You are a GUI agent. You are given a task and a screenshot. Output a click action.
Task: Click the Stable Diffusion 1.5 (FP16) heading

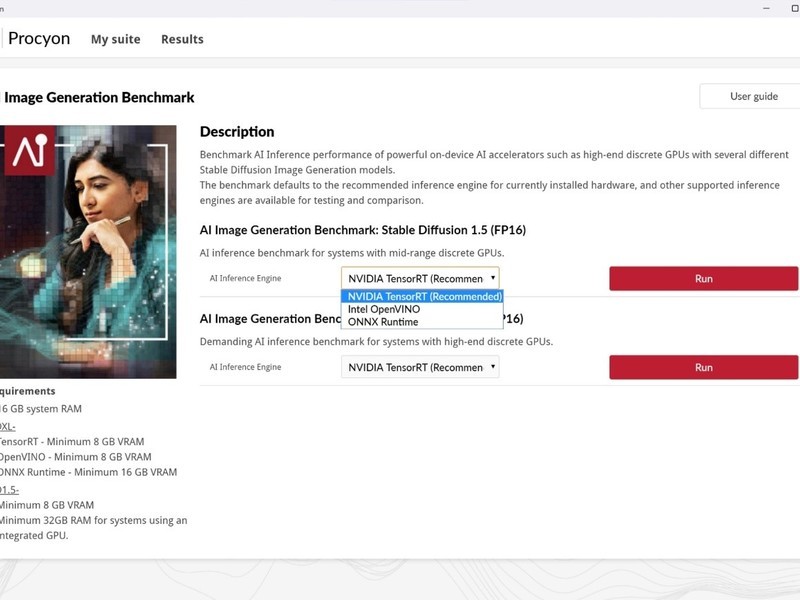(x=363, y=230)
